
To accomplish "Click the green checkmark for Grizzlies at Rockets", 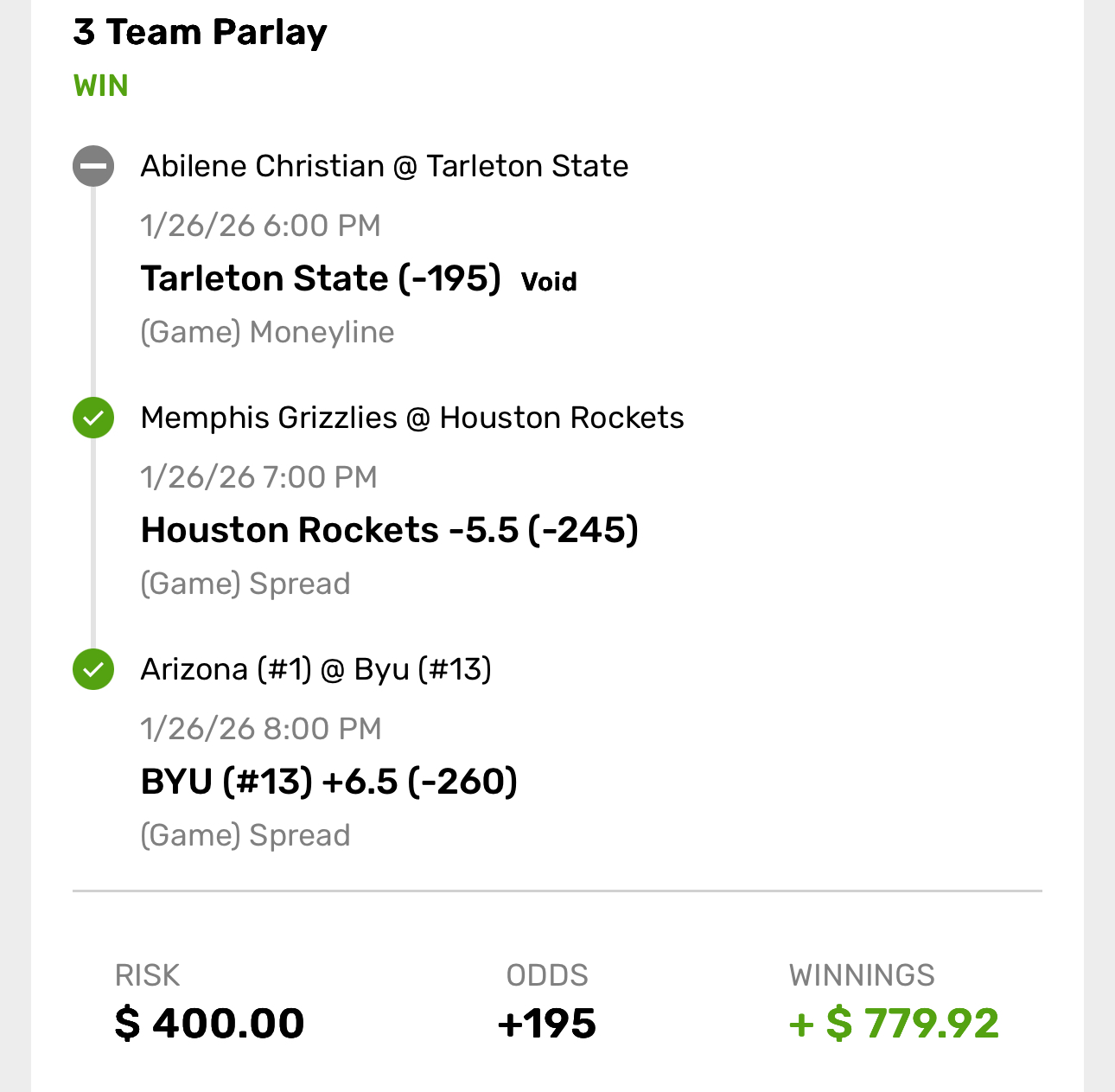I will tap(93, 418).
